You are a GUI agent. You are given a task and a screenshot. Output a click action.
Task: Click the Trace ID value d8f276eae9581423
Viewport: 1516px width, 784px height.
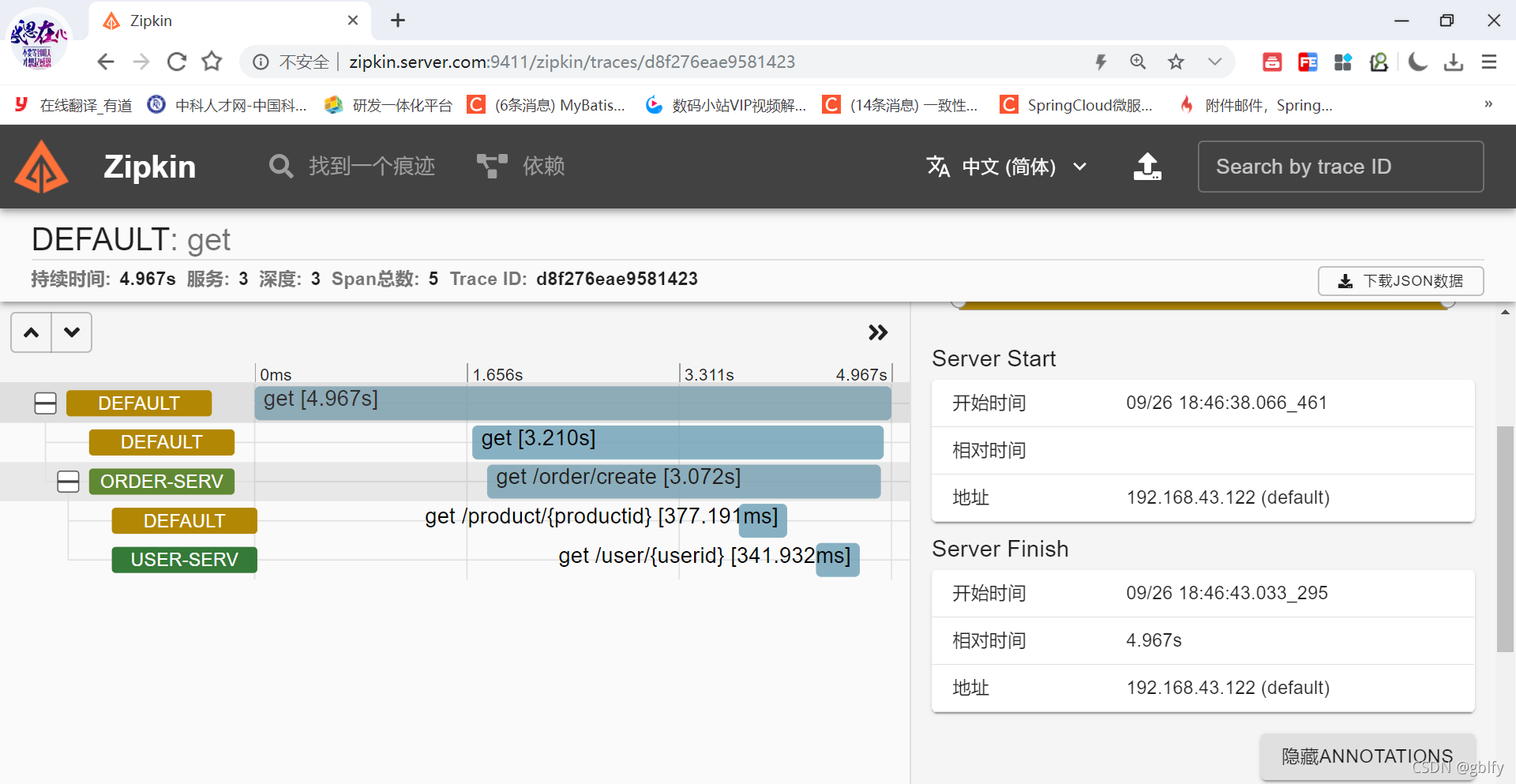click(x=617, y=279)
